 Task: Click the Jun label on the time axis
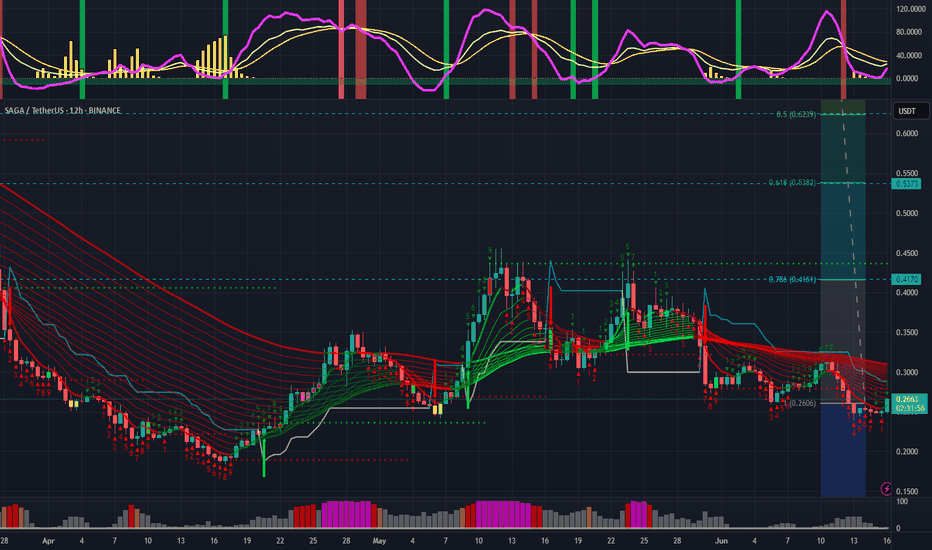pos(721,541)
